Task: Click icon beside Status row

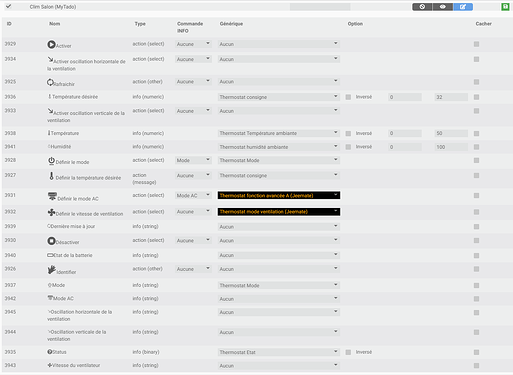Action: [50, 352]
